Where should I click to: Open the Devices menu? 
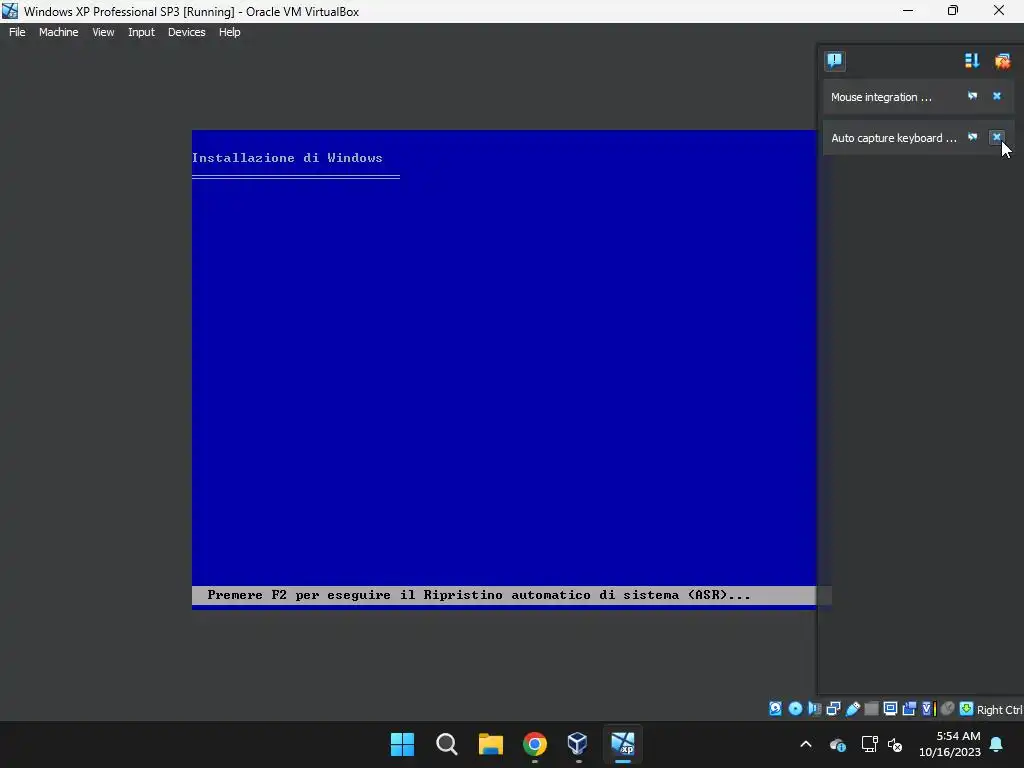coord(186,32)
